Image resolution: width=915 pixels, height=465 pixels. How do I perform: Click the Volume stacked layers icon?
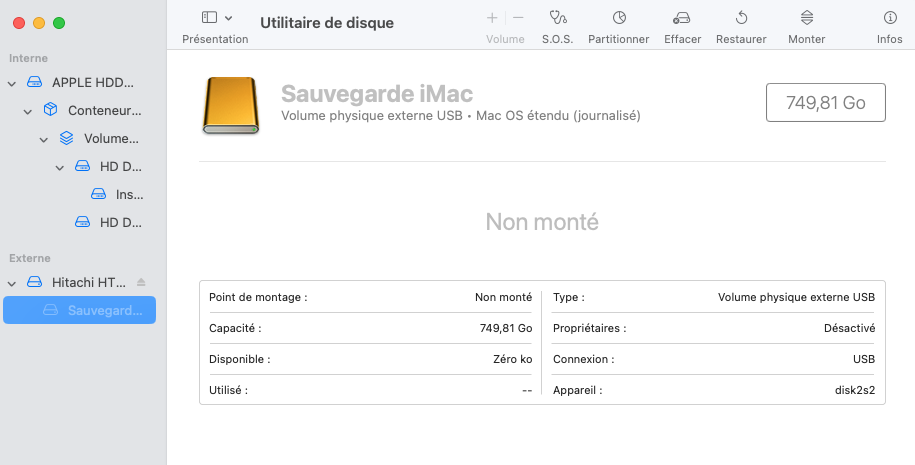67,138
